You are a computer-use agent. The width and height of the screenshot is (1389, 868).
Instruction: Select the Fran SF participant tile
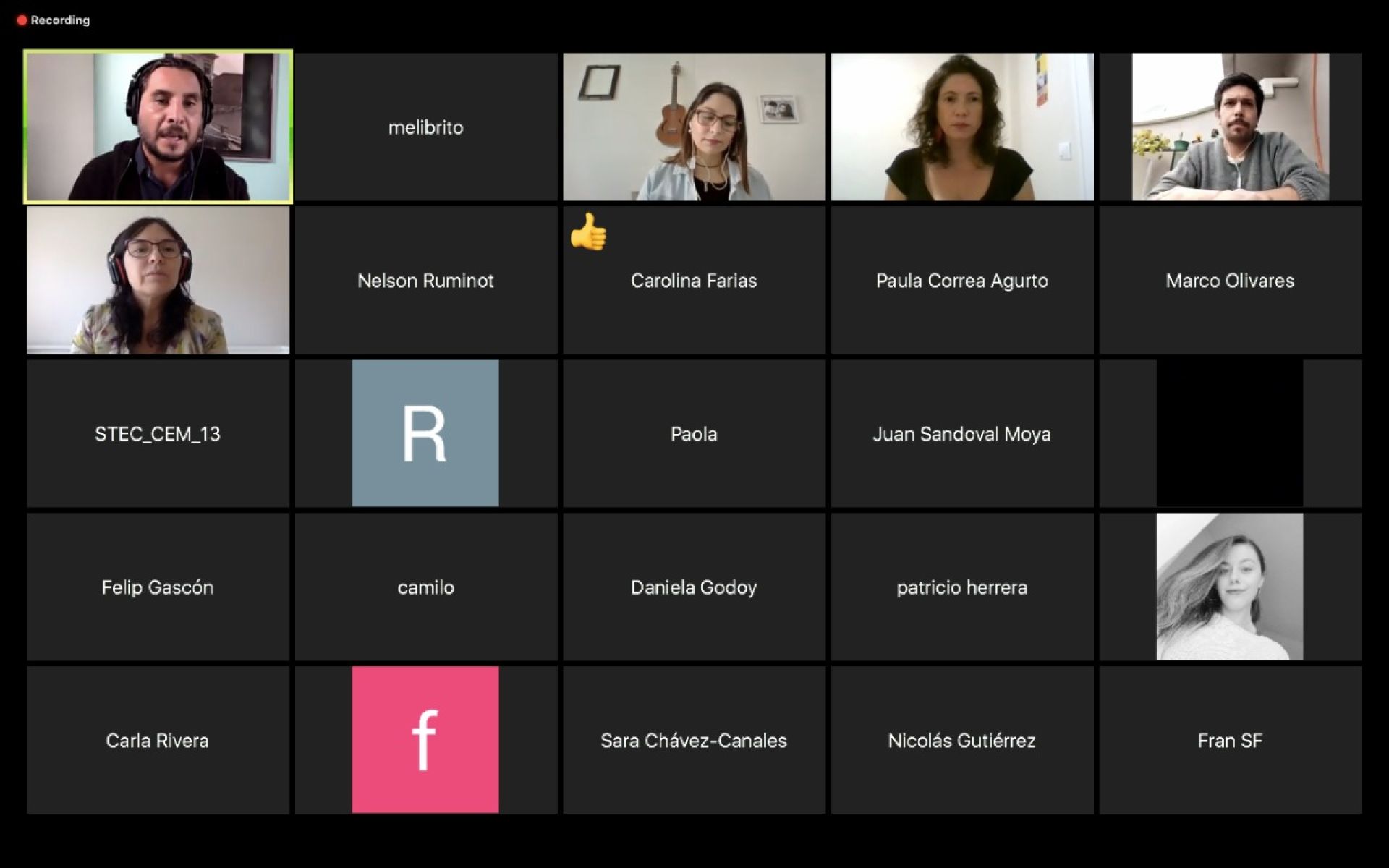(1230, 741)
